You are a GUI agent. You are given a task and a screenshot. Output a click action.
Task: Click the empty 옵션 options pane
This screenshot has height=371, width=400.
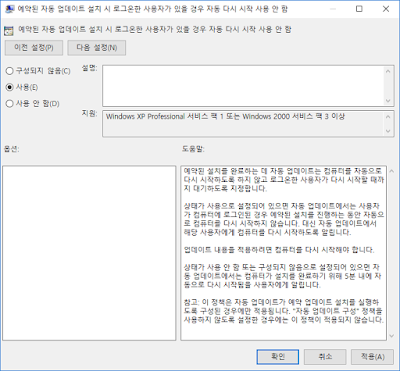click(89, 253)
